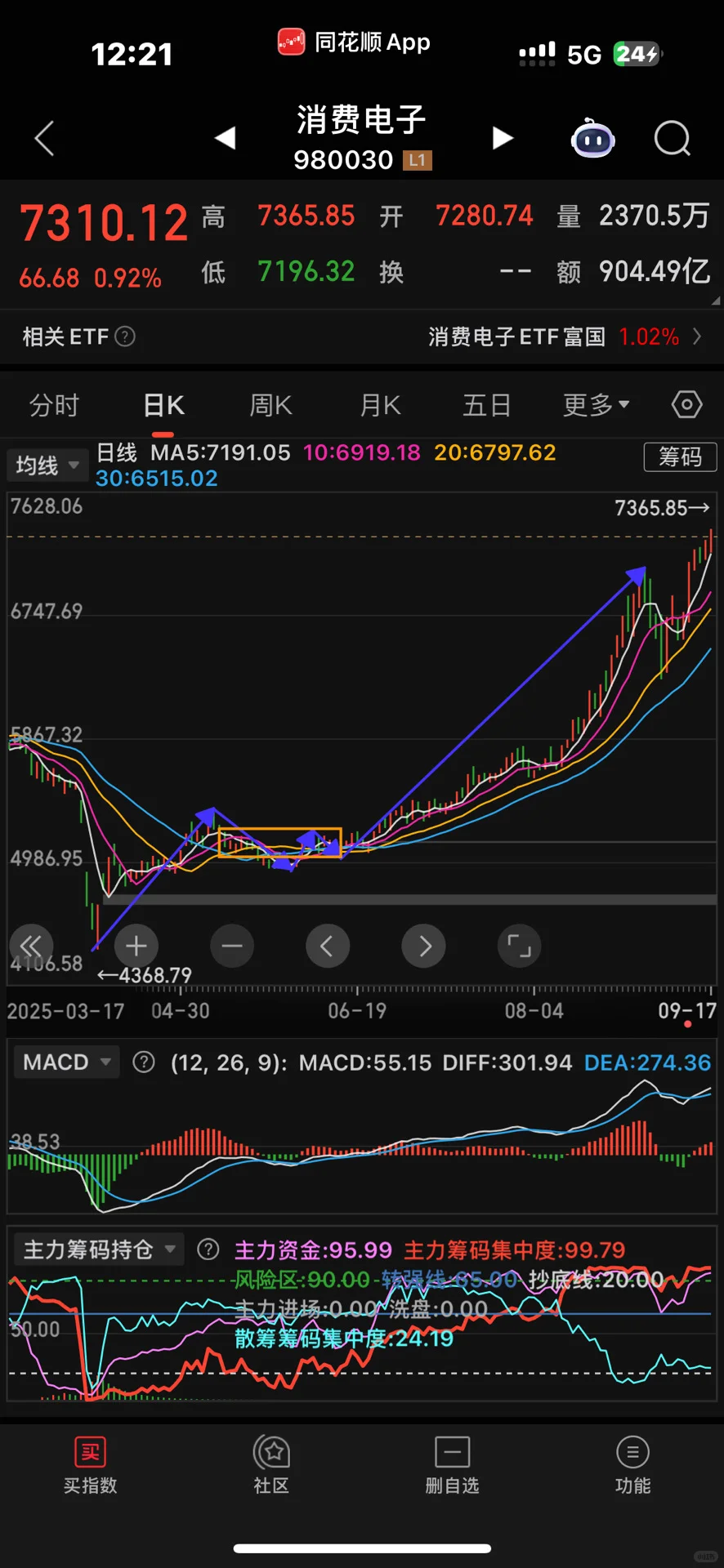Tap the DEA:274.36 value
Viewport: 724px width, 1568px height.
tap(648, 1062)
